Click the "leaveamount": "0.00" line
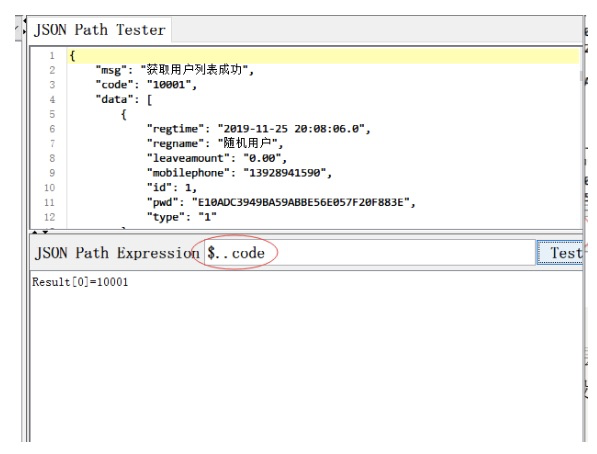This screenshot has height=454, width=597. 217,158
